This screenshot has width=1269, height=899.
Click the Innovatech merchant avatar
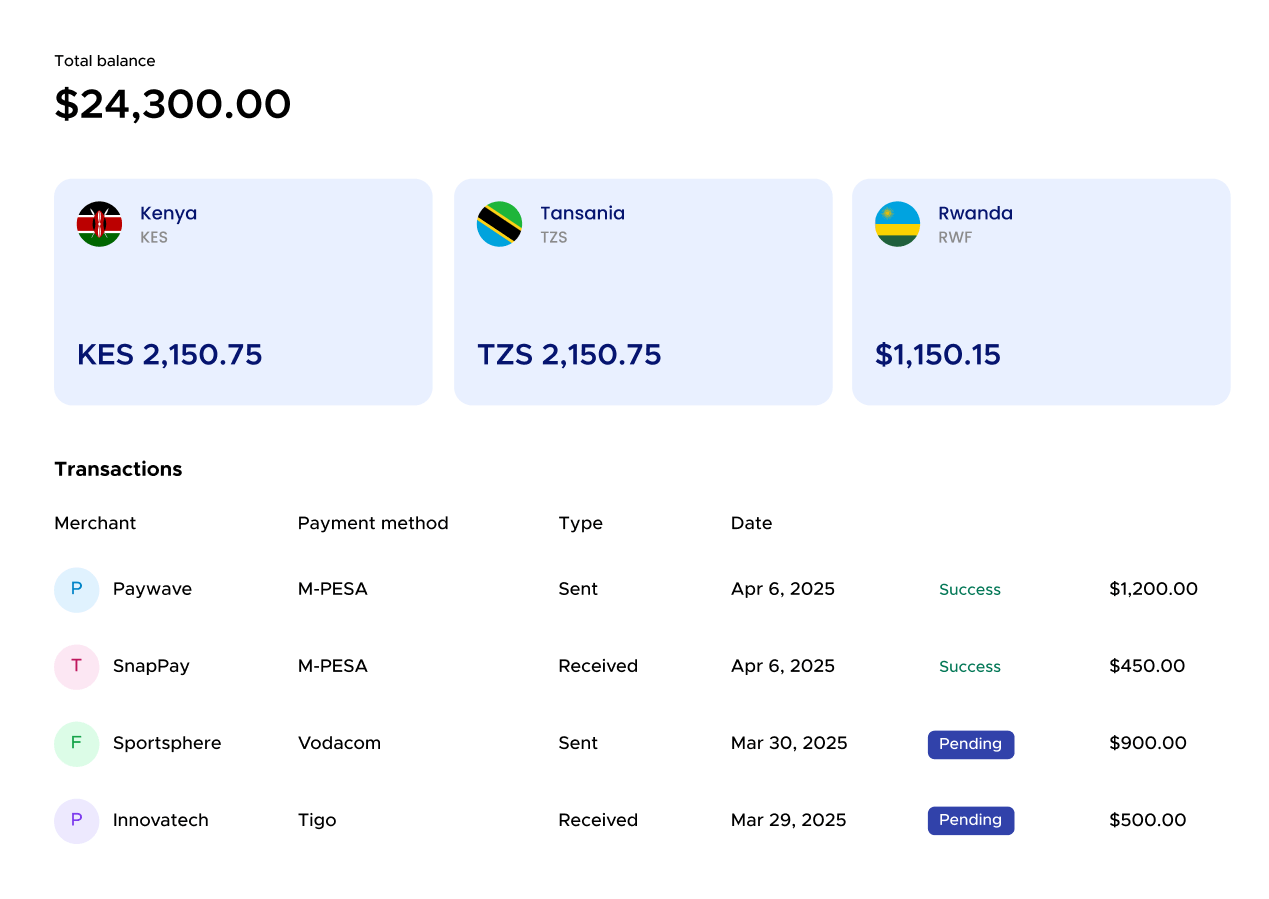coord(76,820)
